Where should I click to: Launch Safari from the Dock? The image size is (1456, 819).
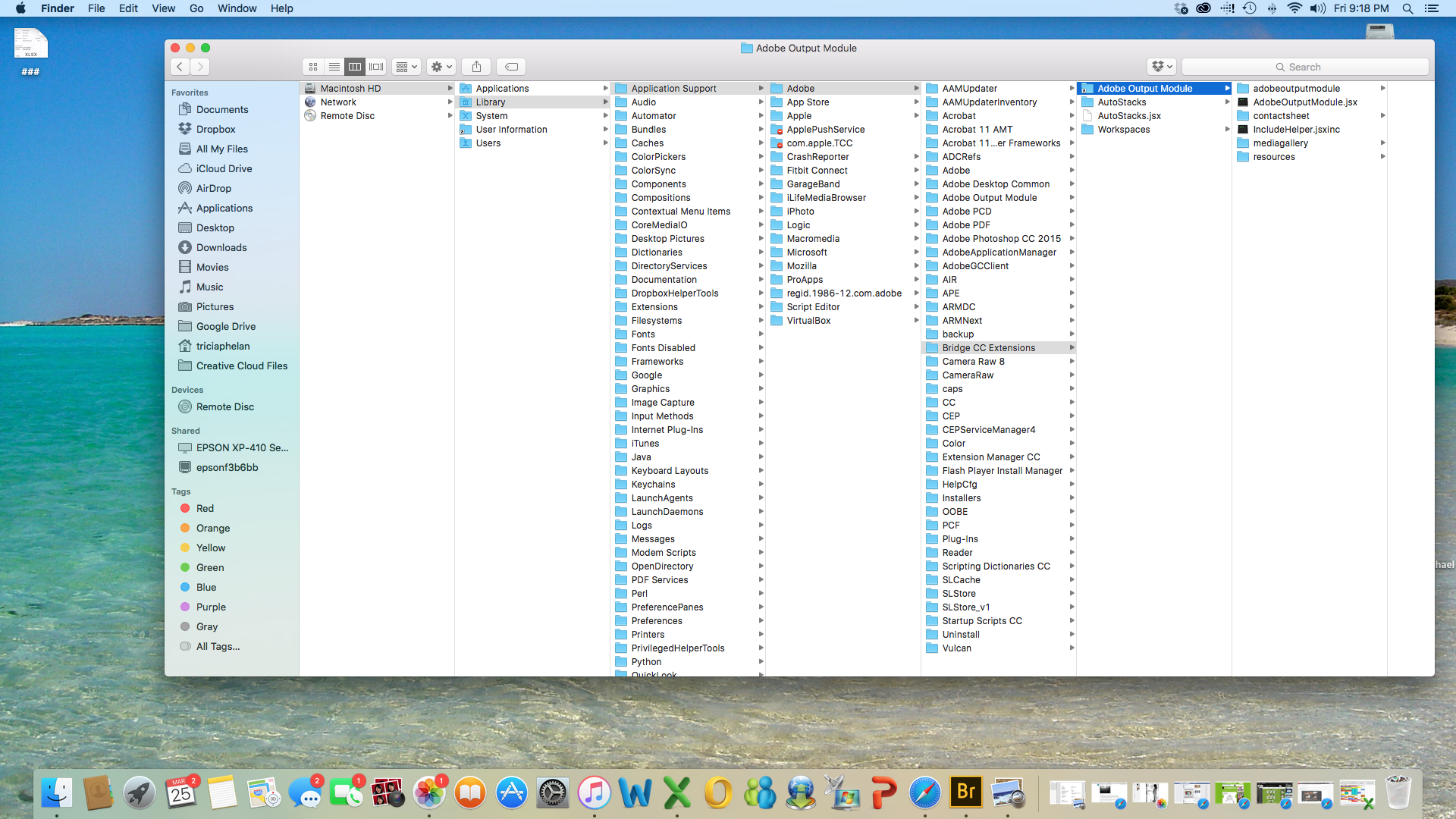point(924,792)
